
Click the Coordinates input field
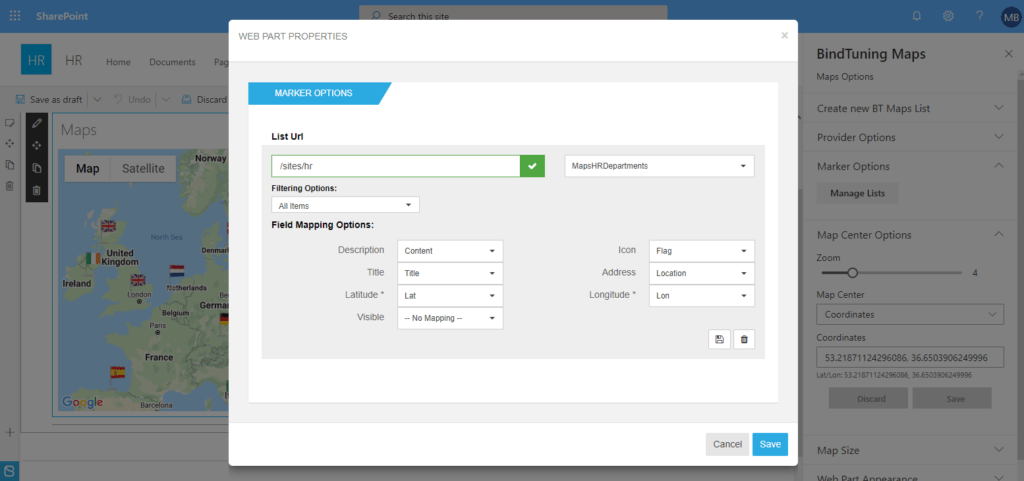[910, 358]
